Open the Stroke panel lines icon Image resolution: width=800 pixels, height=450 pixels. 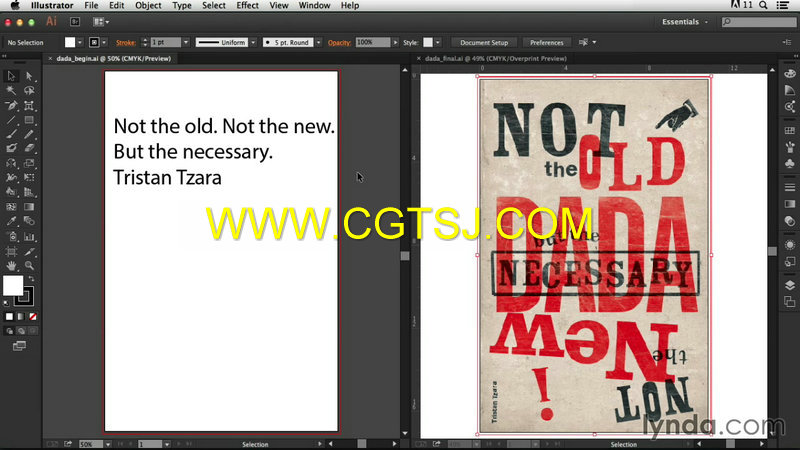790,187
